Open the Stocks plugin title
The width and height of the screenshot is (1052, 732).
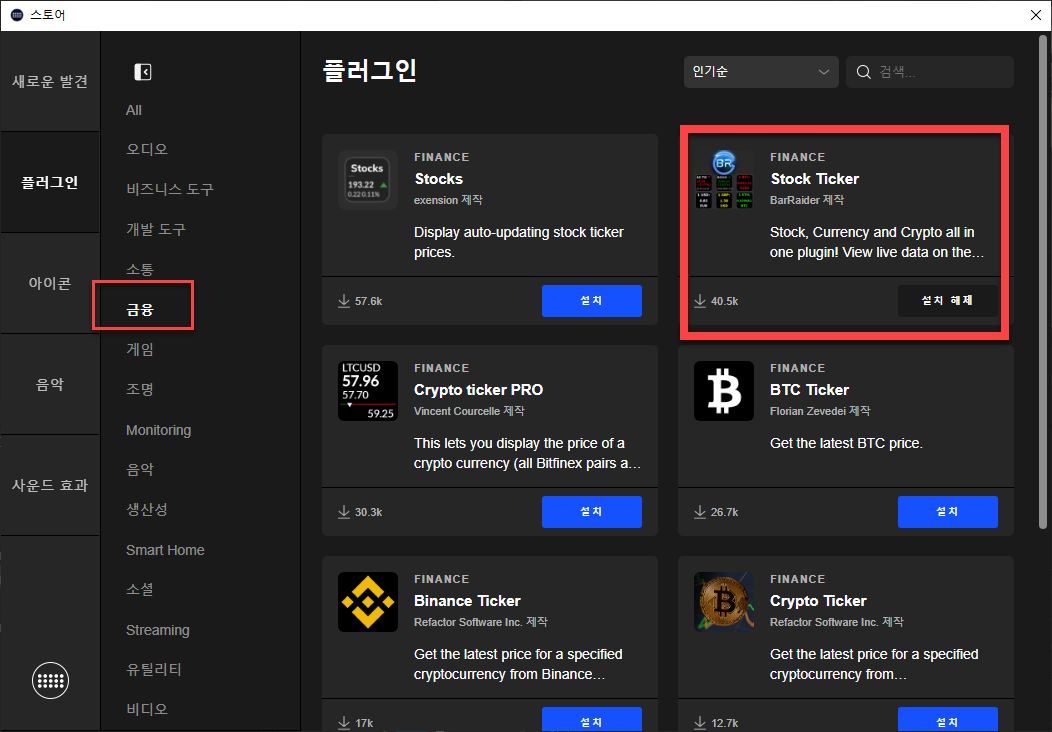click(x=439, y=179)
